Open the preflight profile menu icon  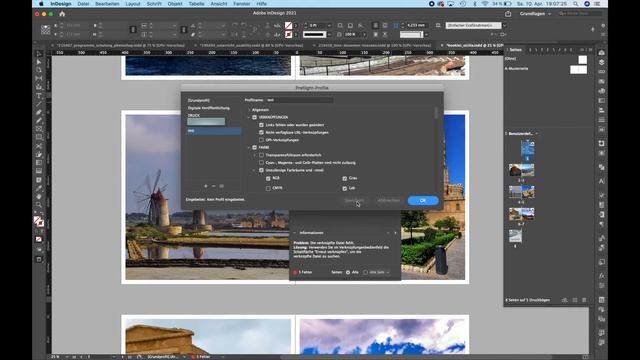(x=222, y=186)
